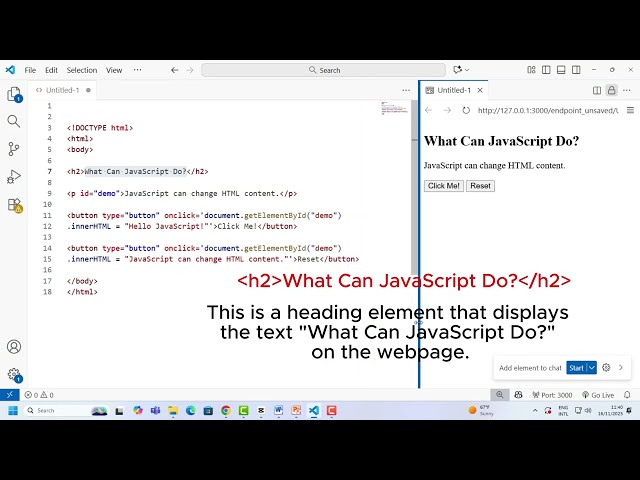Open the Selection menu
Screen dimensions: 640x480
[x=82, y=70]
